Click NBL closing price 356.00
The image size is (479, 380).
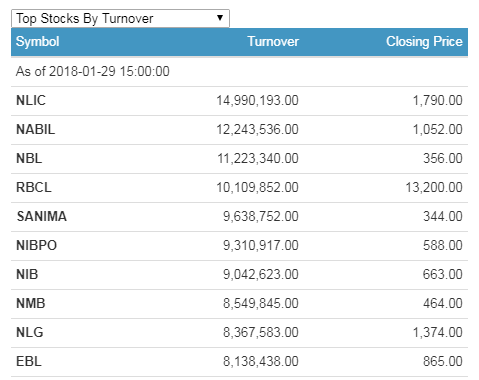pyautogui.click(x=443, y=158)
